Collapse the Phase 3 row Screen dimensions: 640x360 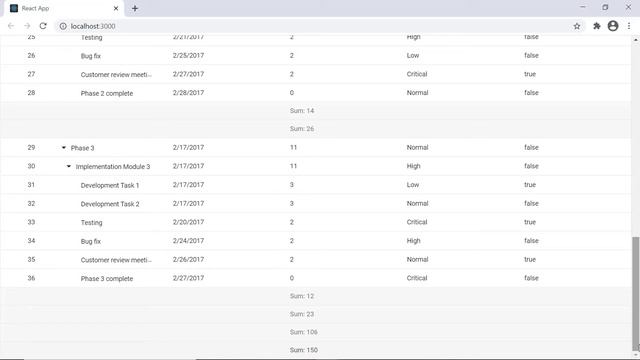click(x=64, y=147)
